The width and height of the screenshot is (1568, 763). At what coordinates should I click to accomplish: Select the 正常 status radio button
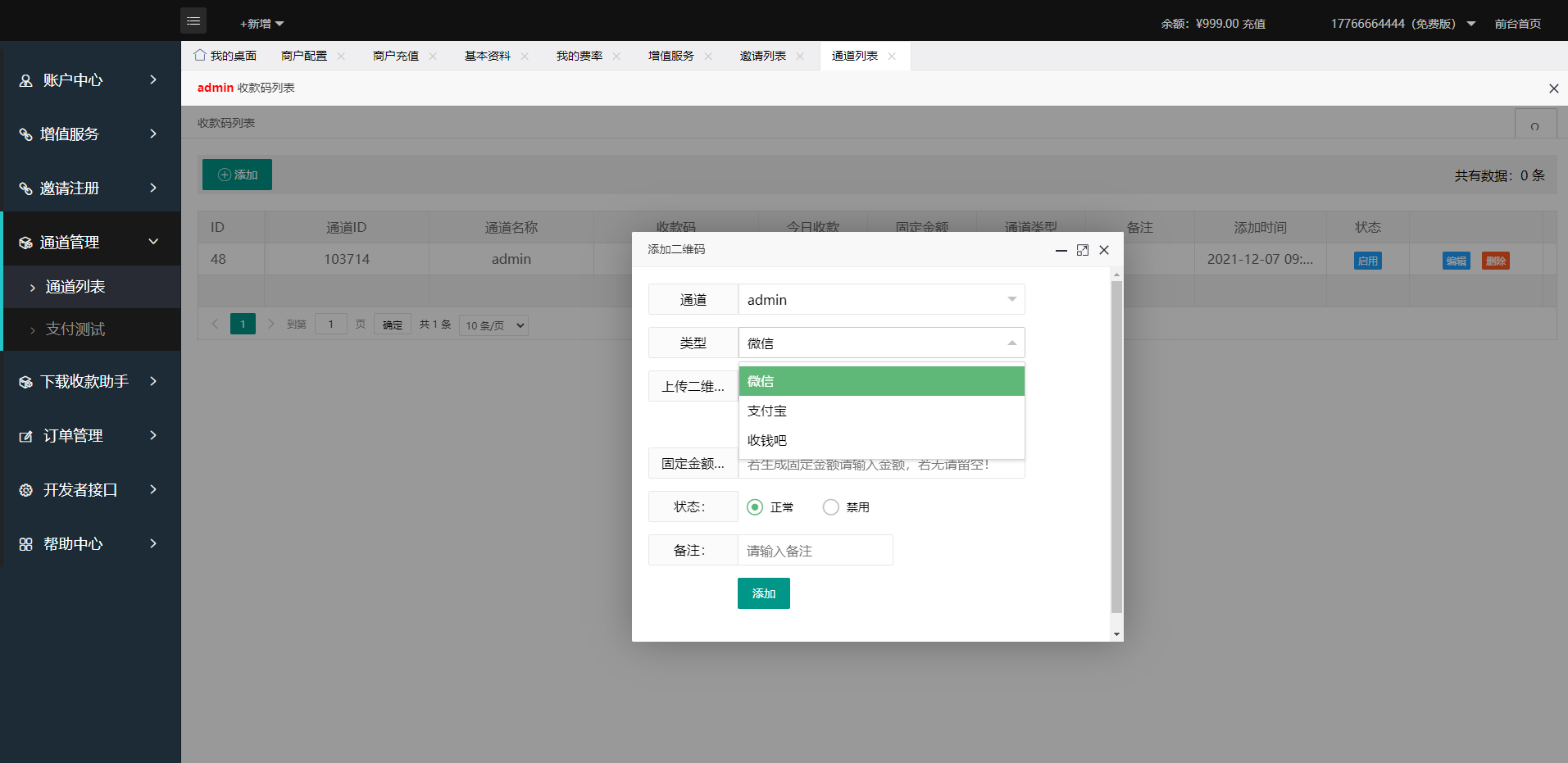tap(755, 507)
